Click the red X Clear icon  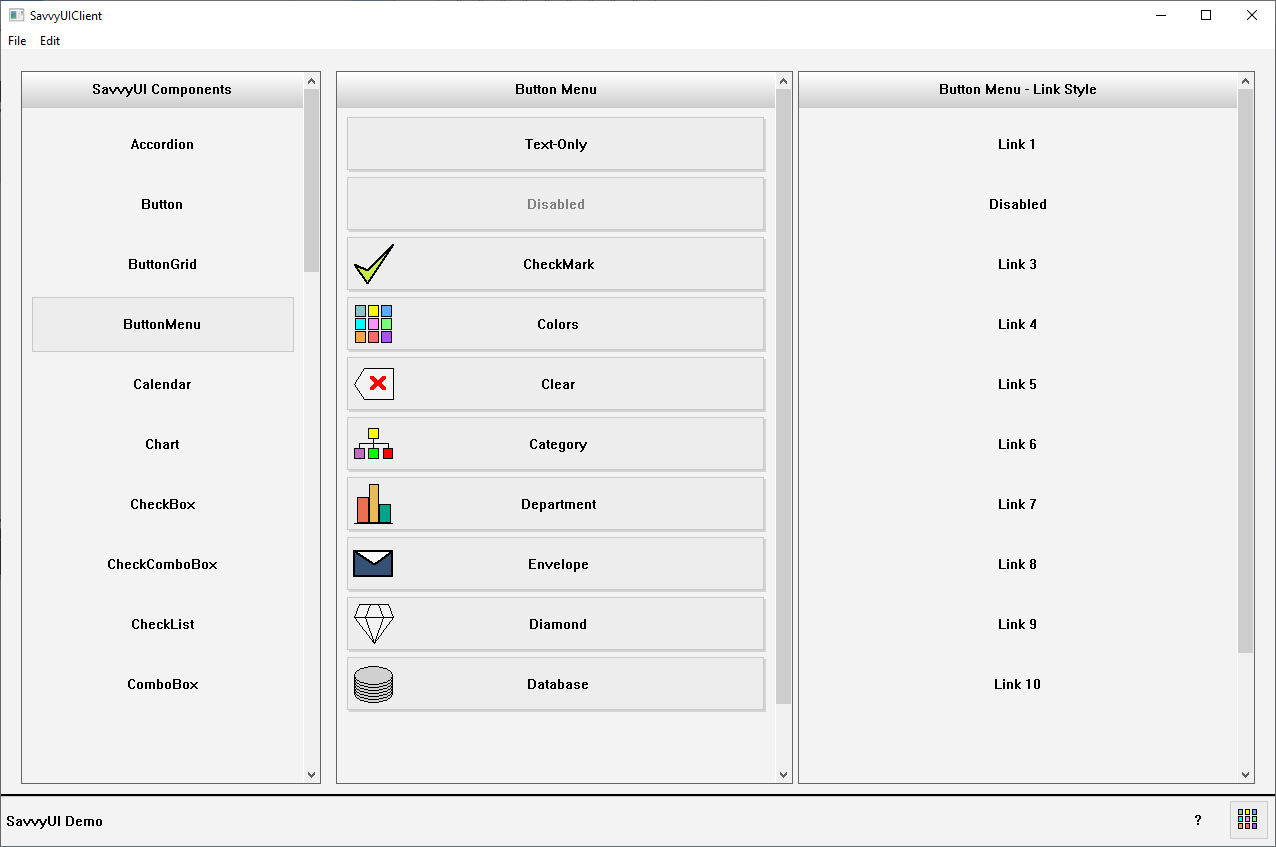pos(374,384)
